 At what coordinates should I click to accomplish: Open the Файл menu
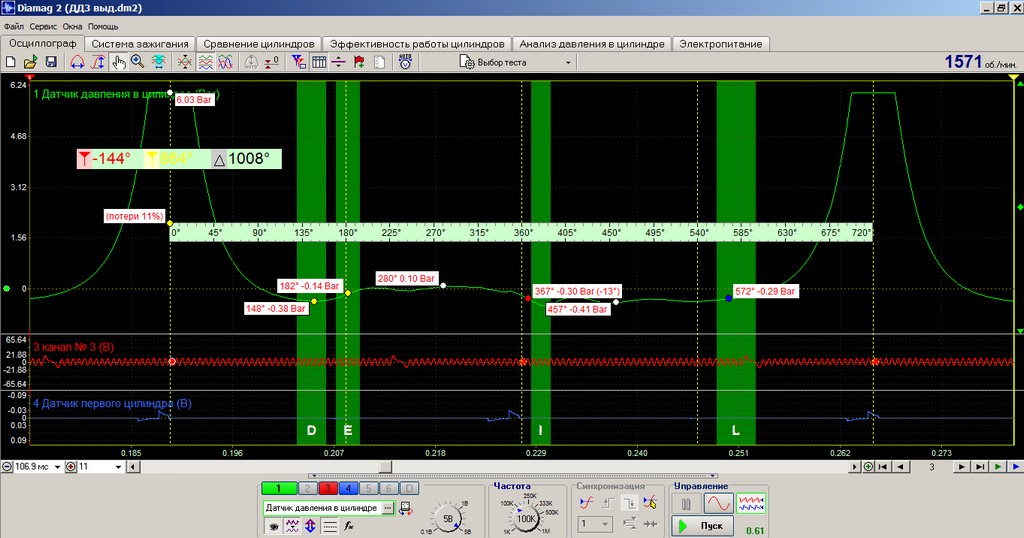(x=14, y=27)
